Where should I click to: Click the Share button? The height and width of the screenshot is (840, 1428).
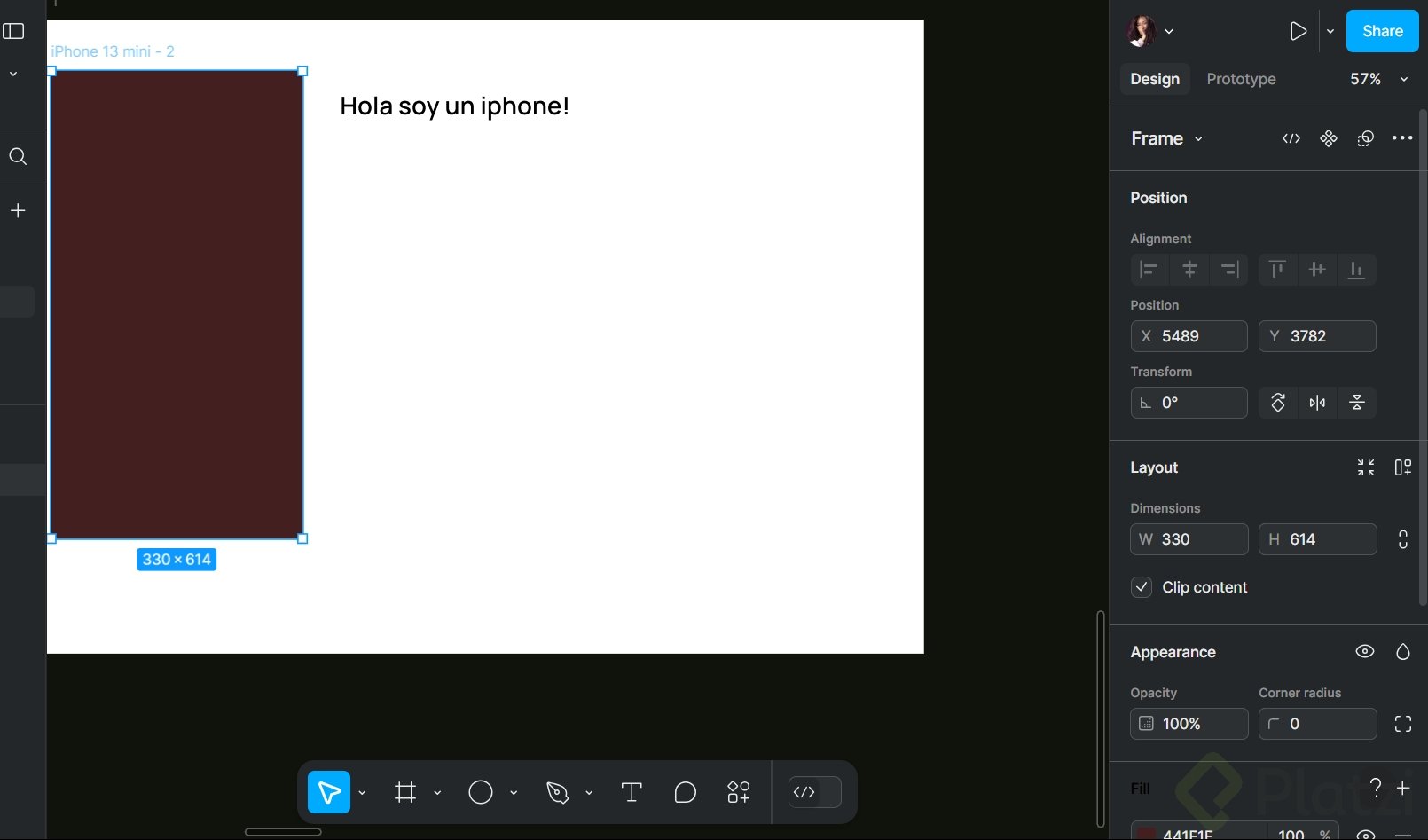click(x=1382, y=31)
